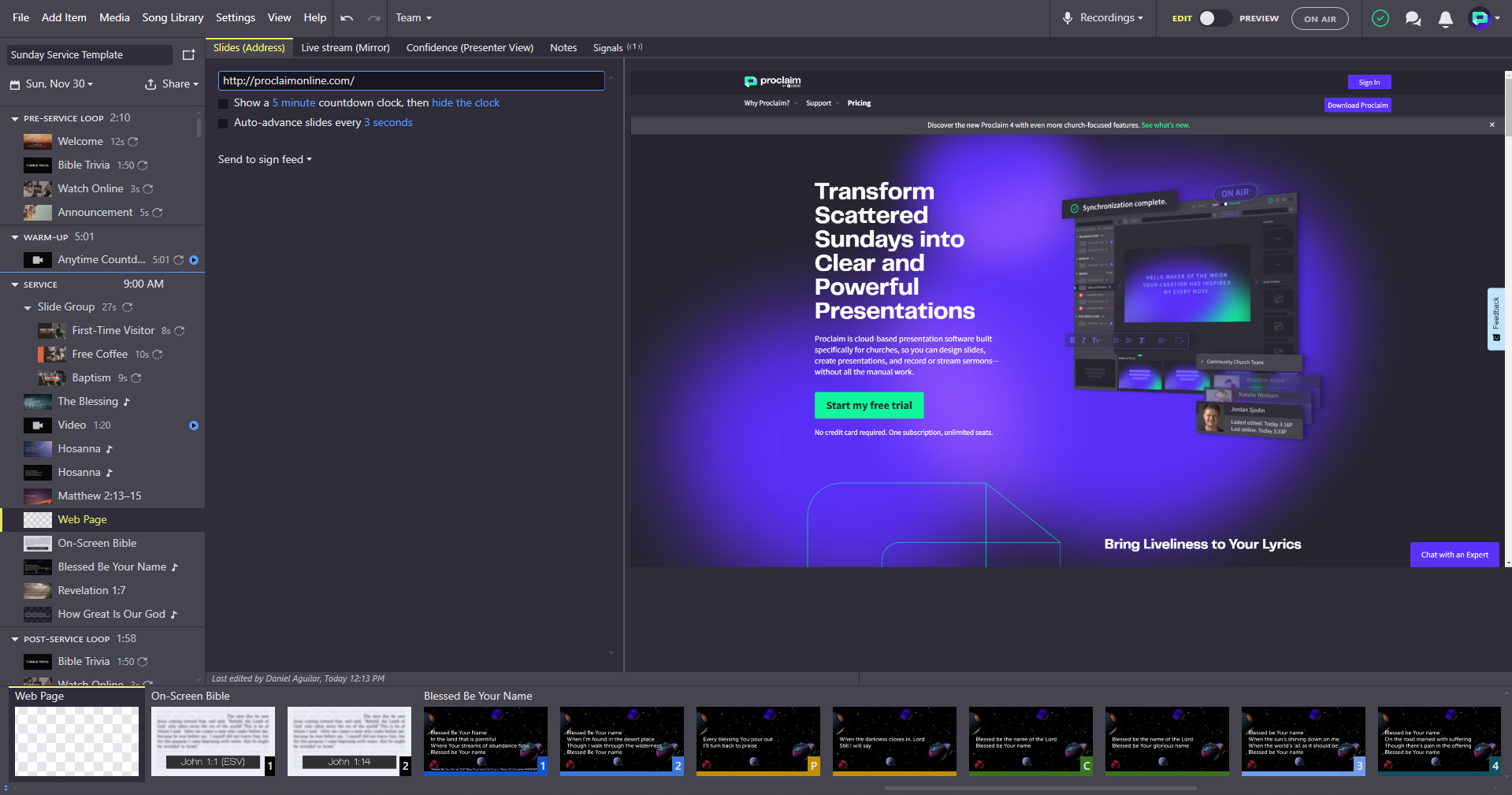Open the chat messages icon
The width and height of the screenshot is (1512, 795).
click(1414, 18)
